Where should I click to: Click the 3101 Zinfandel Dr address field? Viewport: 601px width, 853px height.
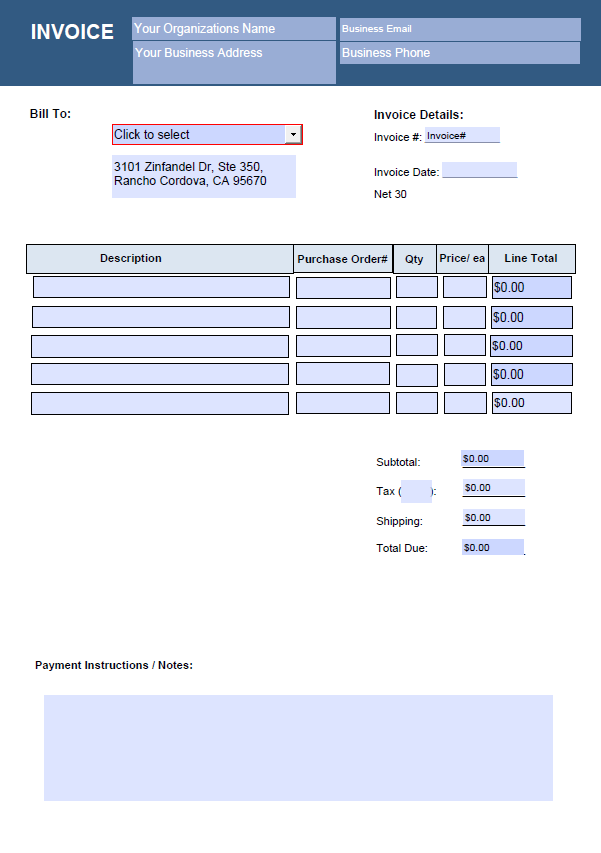pyautogui.click(x=204, y=176)
